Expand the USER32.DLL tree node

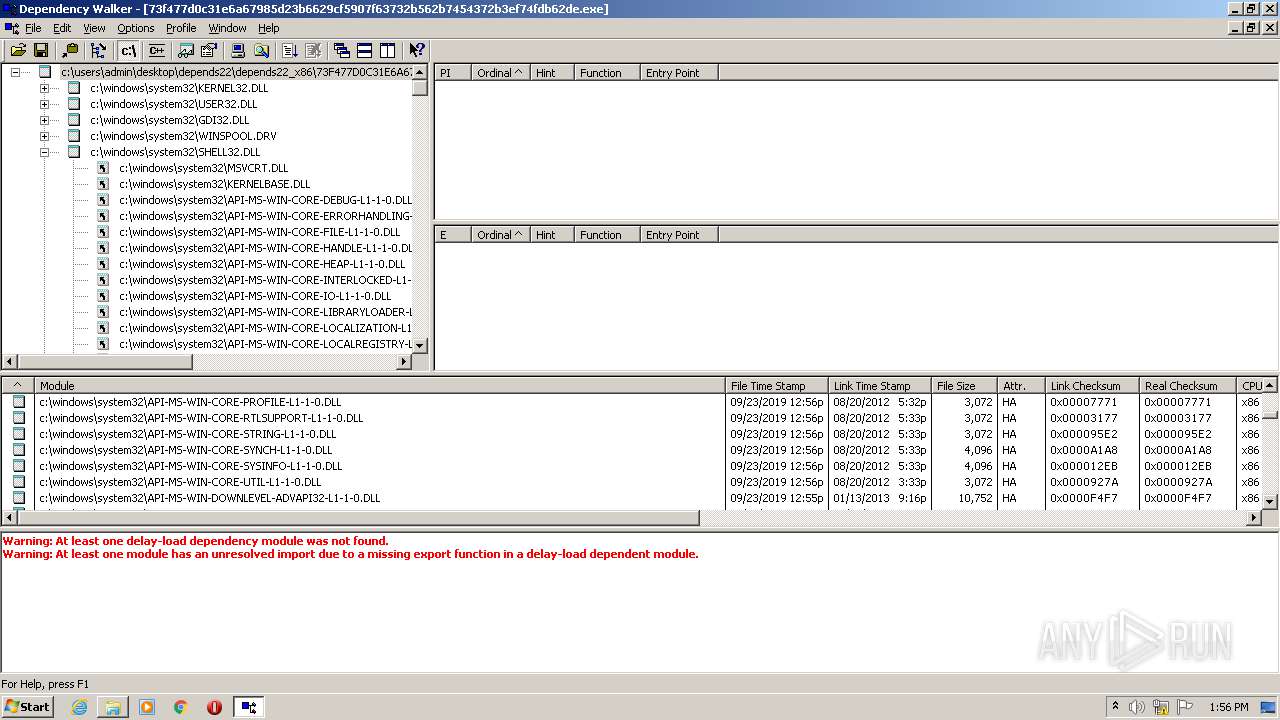click(x=44, y=104)
